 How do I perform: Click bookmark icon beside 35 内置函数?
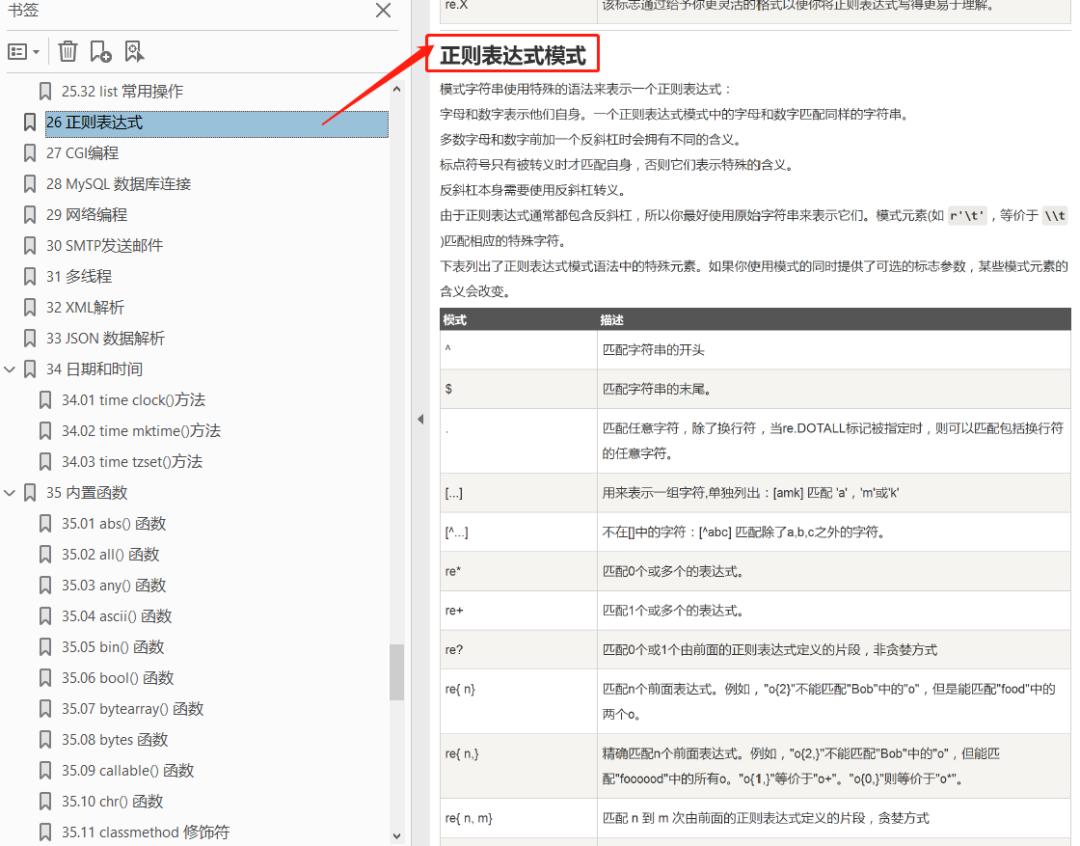(30, 493)
